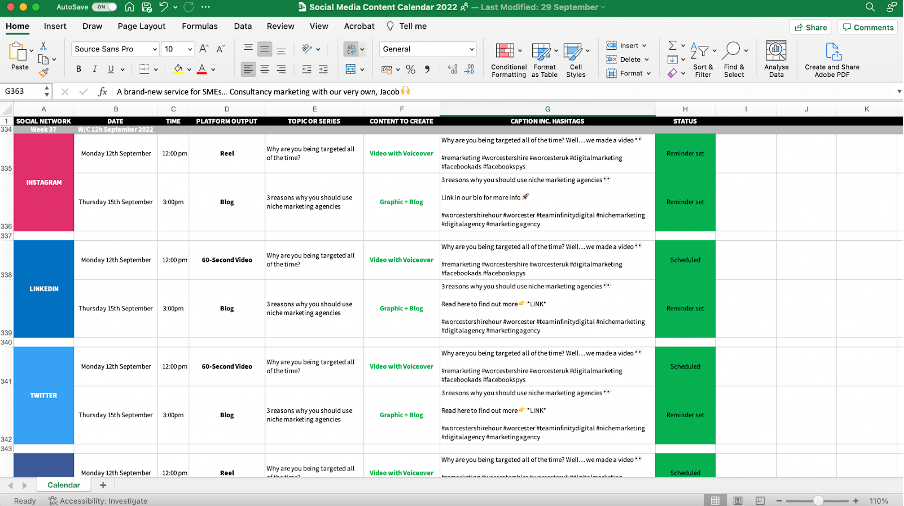This screenshot has width=904, height=506.
Task: Toggle Bold formatting
Action: tap(80, 69)
